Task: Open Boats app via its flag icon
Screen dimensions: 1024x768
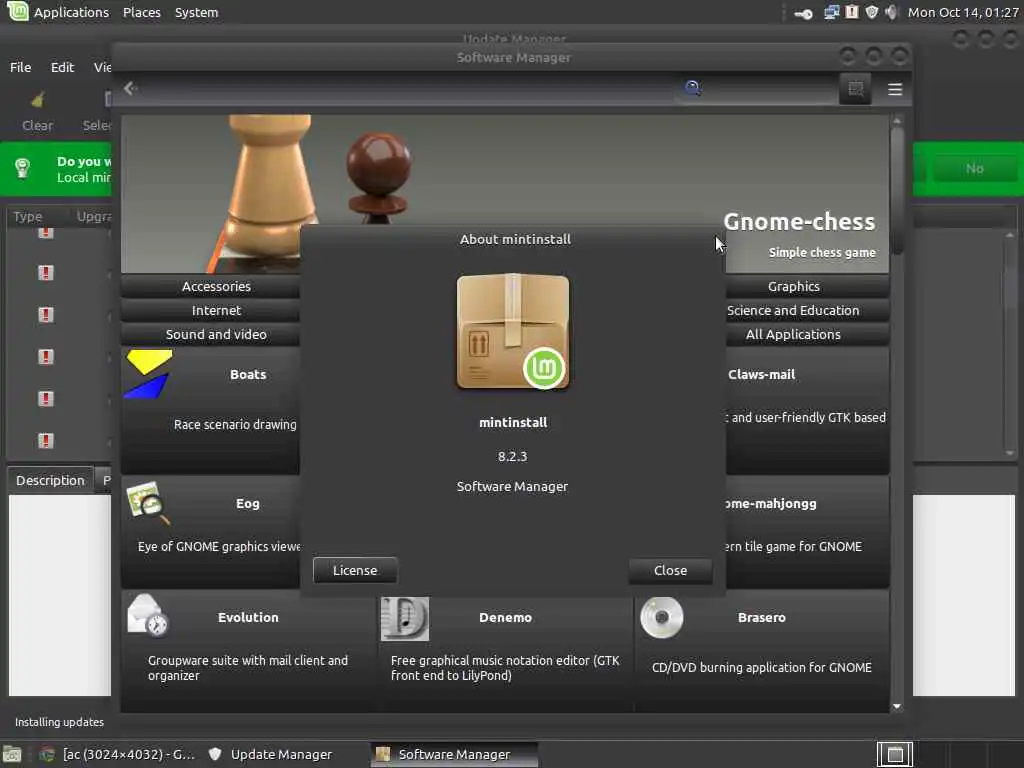Action: (150, 374)
